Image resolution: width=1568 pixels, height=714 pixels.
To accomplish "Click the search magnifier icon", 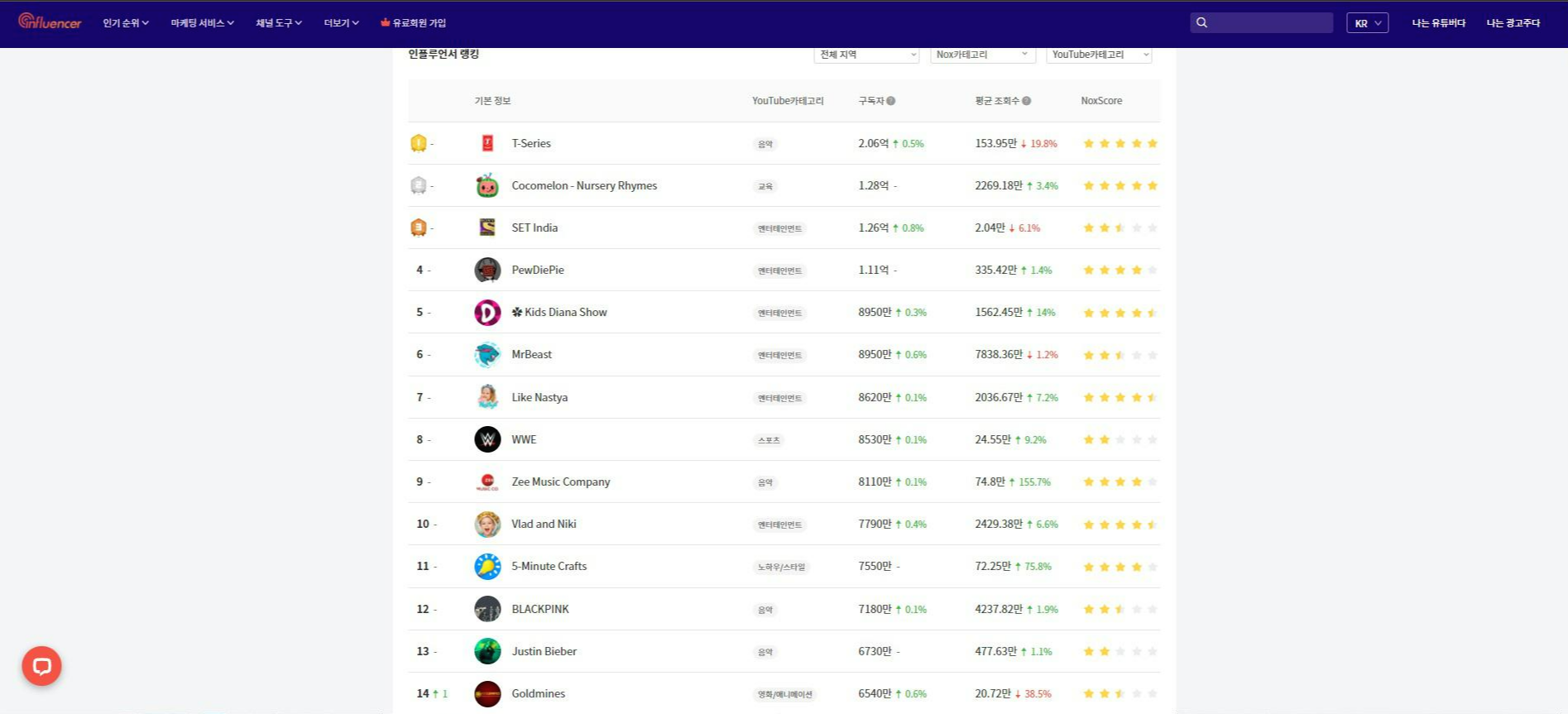I will pyautogui.click(x=1201, y=23).
